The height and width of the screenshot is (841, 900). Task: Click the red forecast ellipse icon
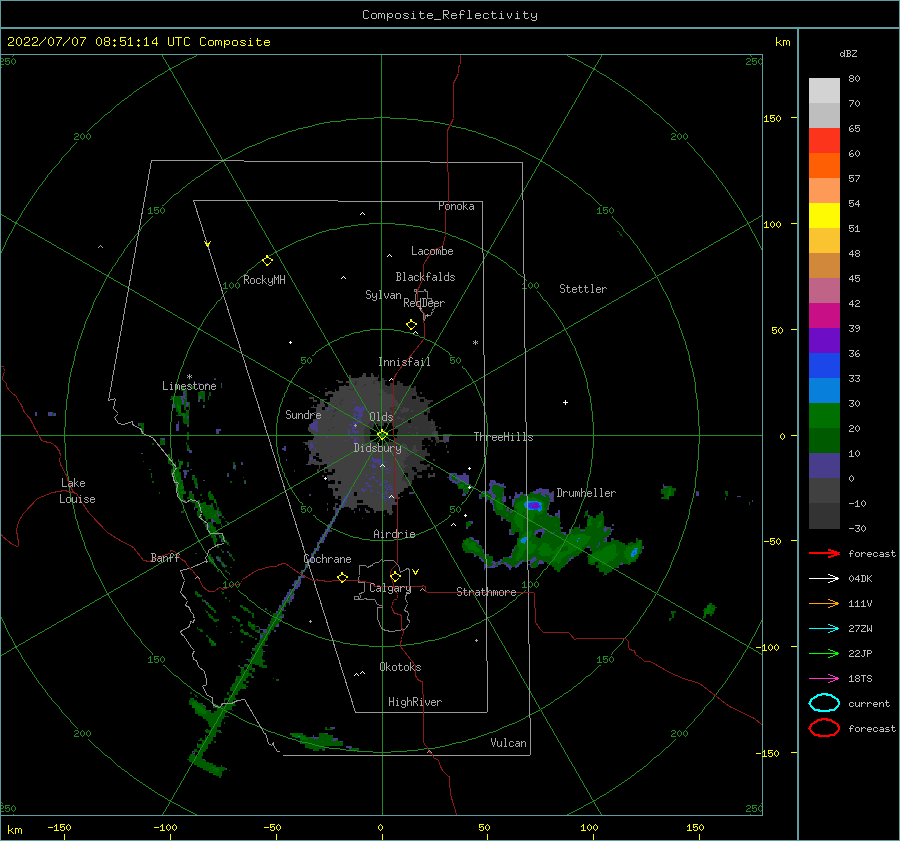point(824,728)
